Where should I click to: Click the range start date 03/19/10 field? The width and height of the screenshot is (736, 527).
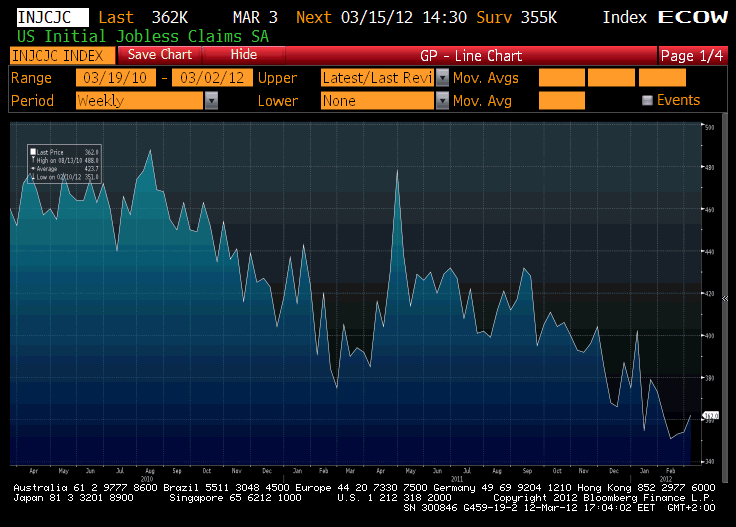pos(115,77)
